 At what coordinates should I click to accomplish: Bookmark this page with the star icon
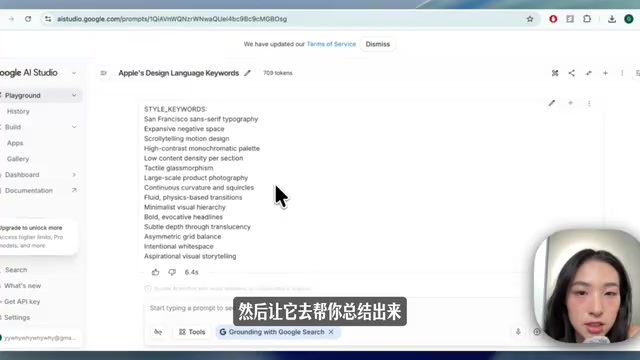pyautogui.click(x=530, y=19)
